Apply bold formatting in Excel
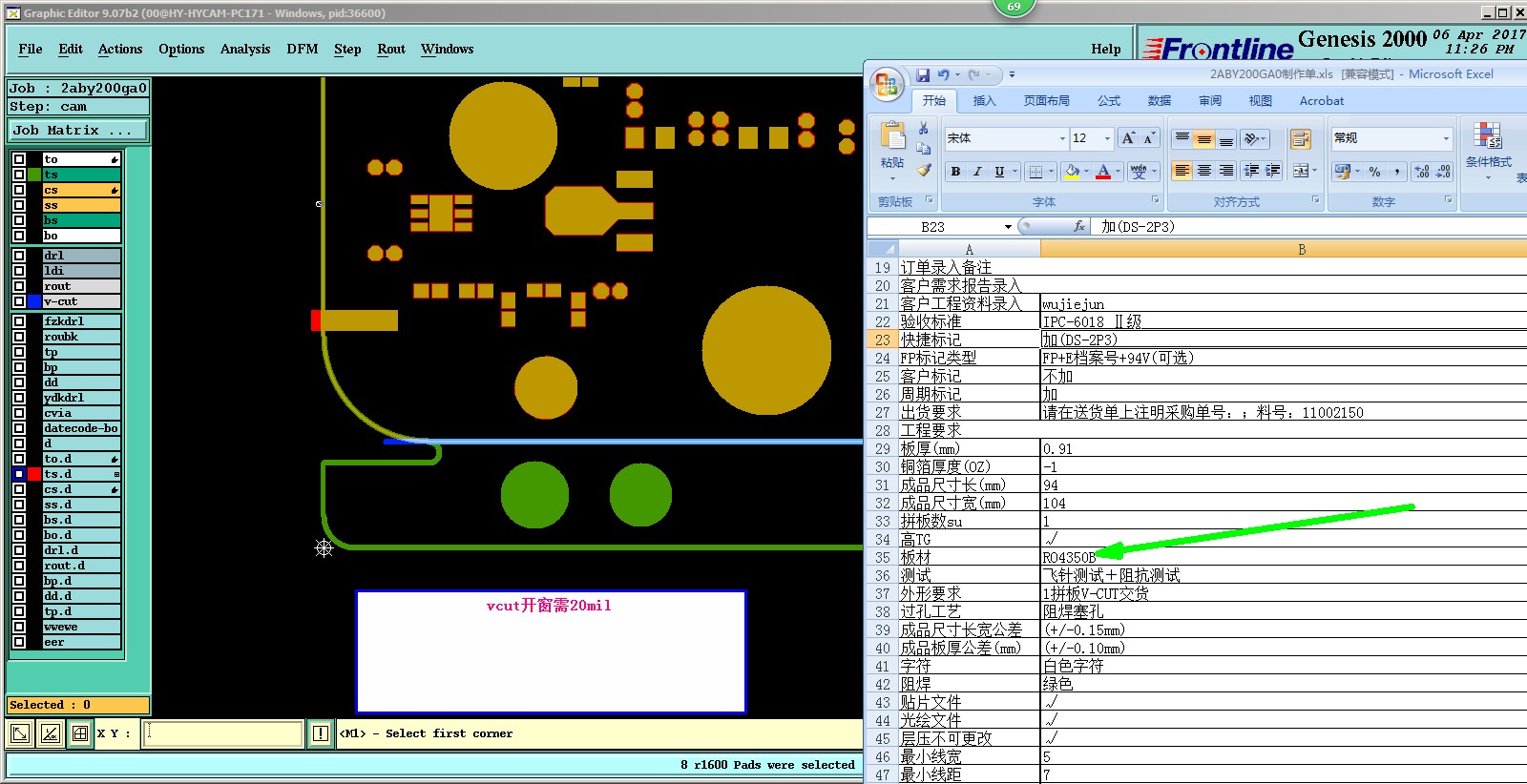This screenshot has height=784, width=1527. tap(955, 172)
